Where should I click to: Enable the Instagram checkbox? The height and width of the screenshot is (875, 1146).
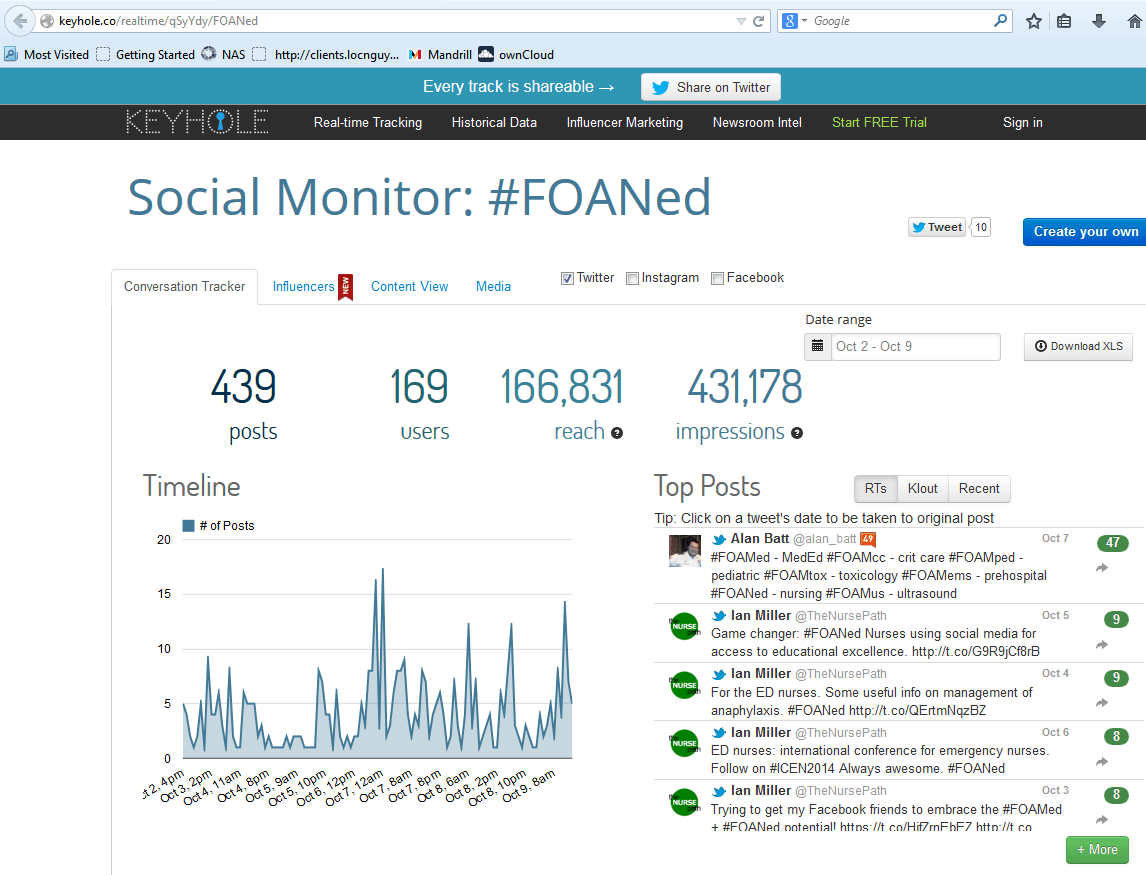(x=632, y=278)
